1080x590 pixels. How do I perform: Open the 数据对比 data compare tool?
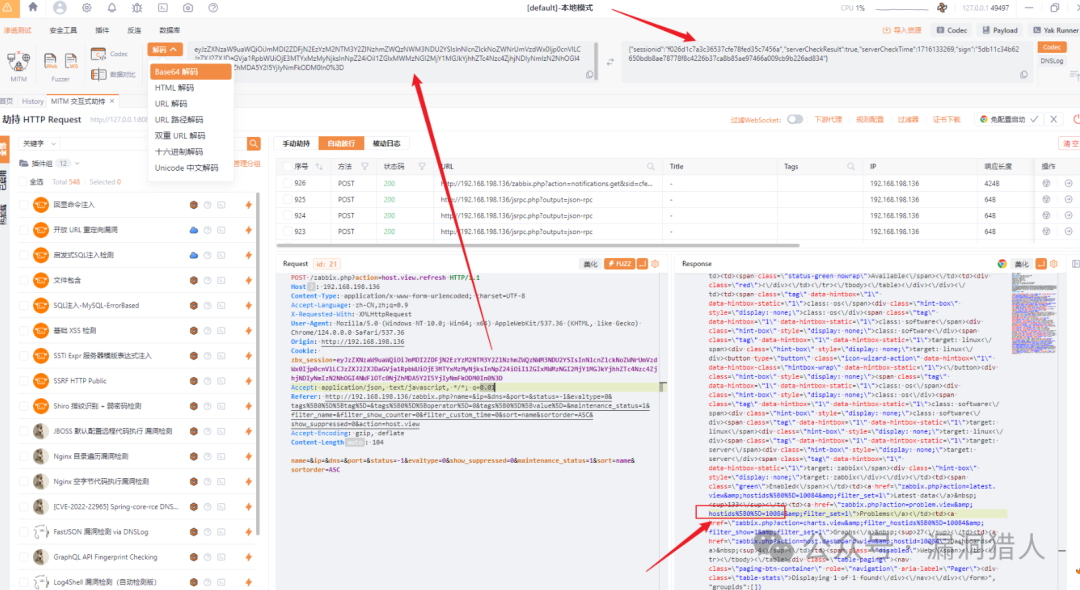pyautogui.click(x=114, y=74)
